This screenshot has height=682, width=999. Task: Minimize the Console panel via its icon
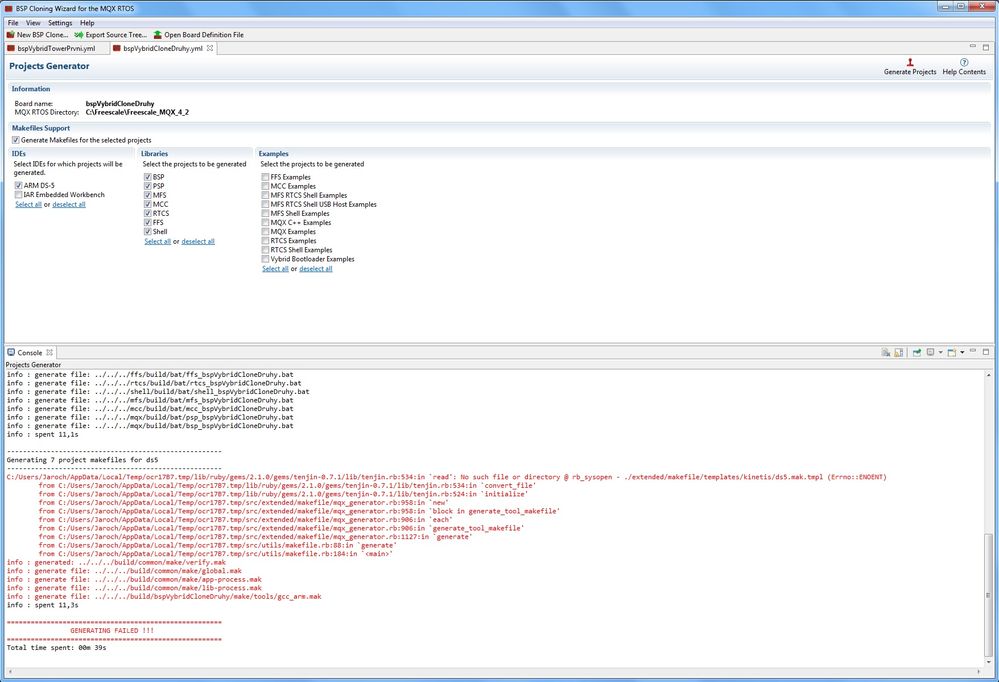point(973,351)
